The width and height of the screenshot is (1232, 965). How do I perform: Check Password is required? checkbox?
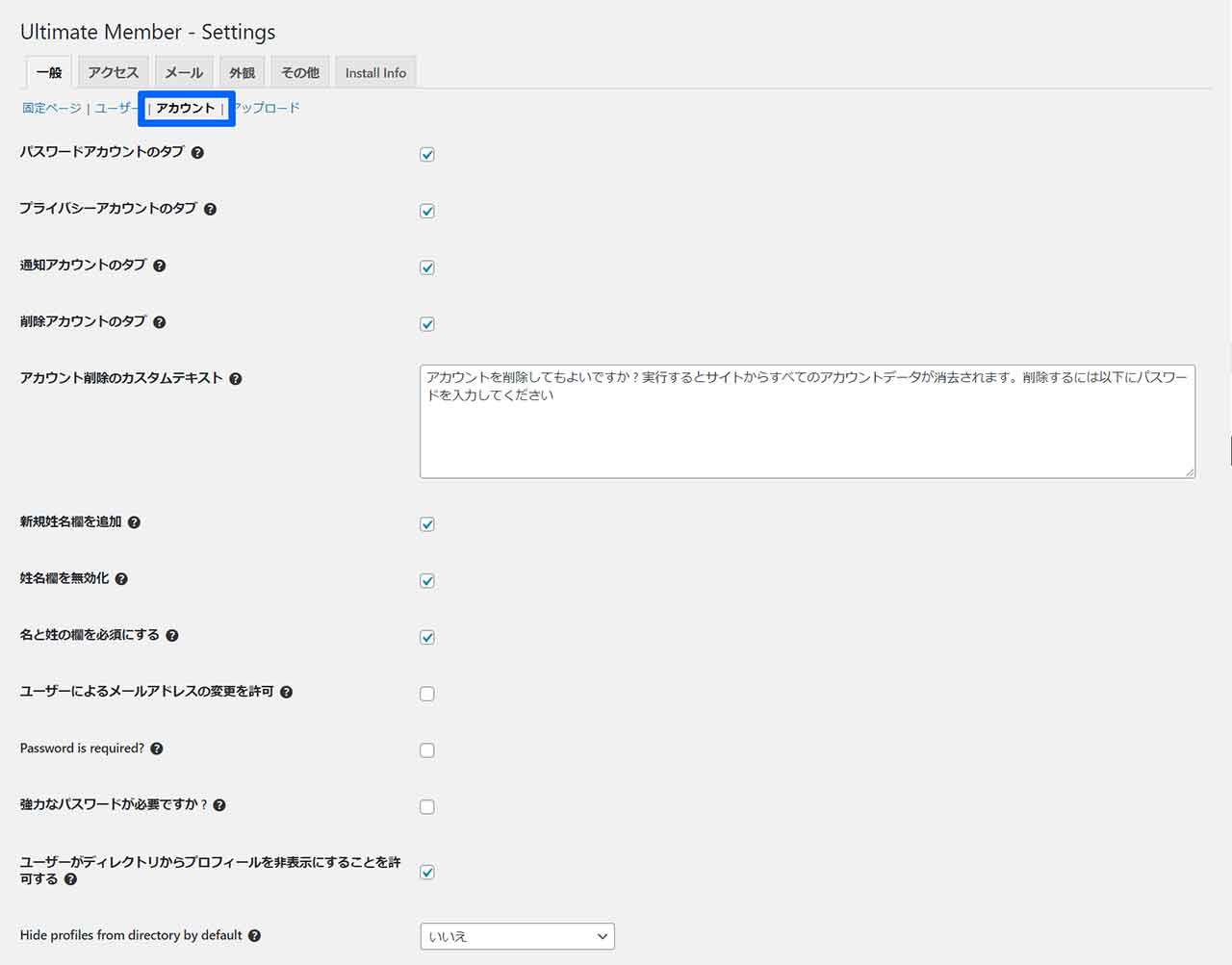point(427,750)
